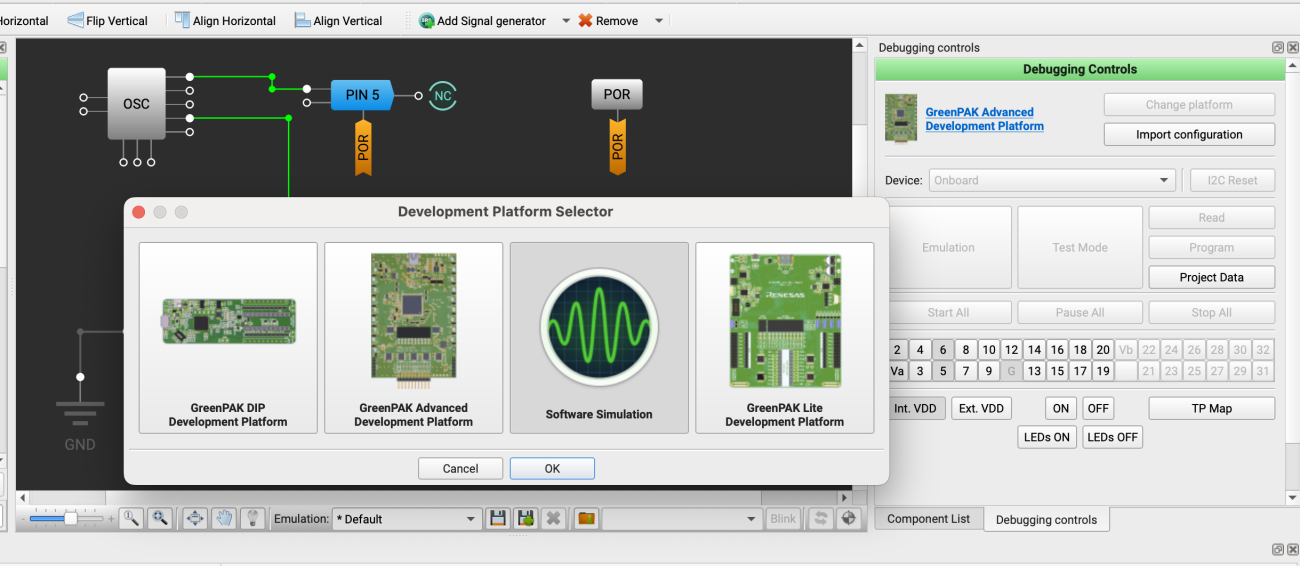The height and width of the screenshot is (566, 1300).
Task: Toggle Int. VDD power option
Action: [x=916, y=408]
